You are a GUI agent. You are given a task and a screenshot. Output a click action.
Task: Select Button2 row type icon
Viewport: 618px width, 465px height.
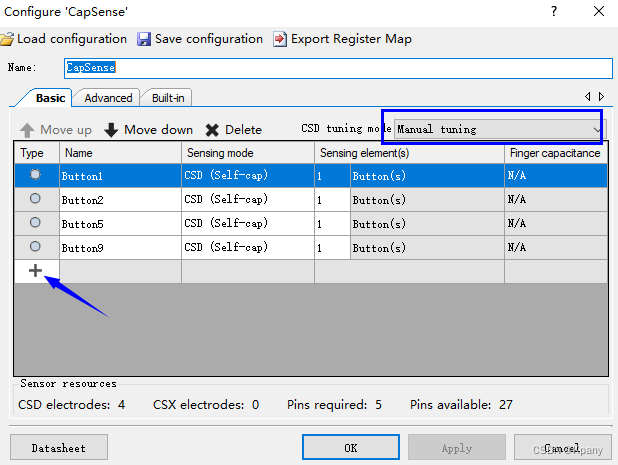click(x=35, y=198)
